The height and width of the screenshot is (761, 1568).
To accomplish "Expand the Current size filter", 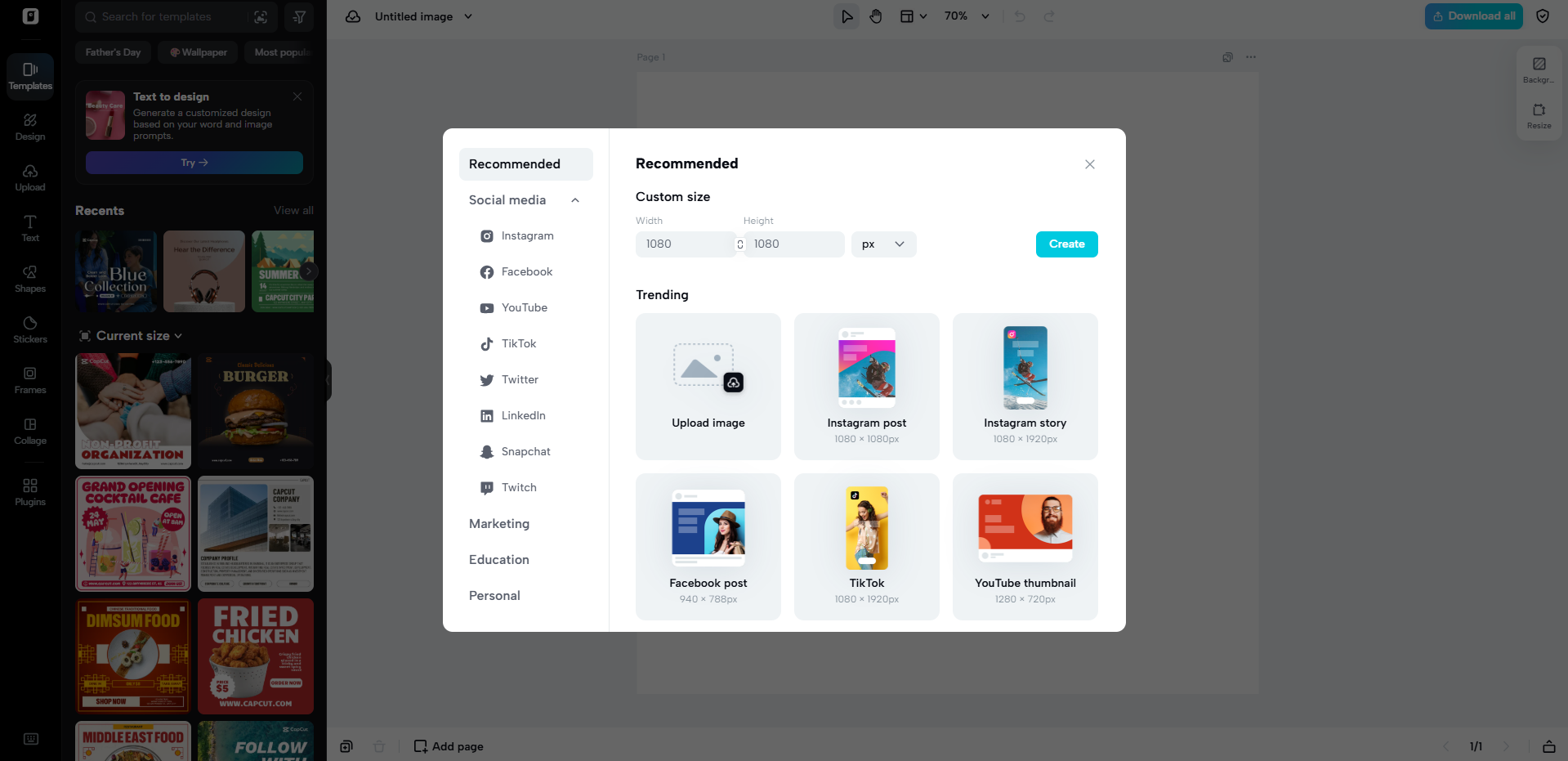I will (x=131, y=335).
